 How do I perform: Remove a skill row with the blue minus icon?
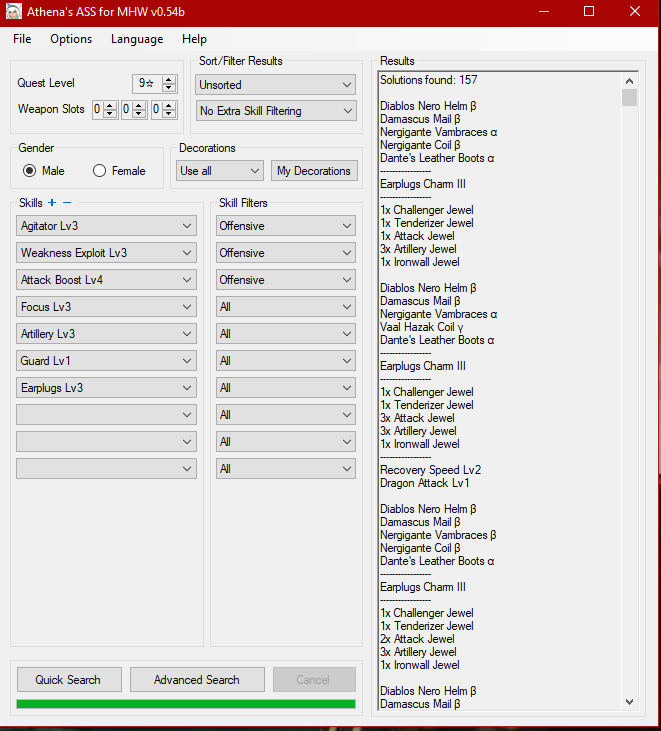click(x=67, y=203)
